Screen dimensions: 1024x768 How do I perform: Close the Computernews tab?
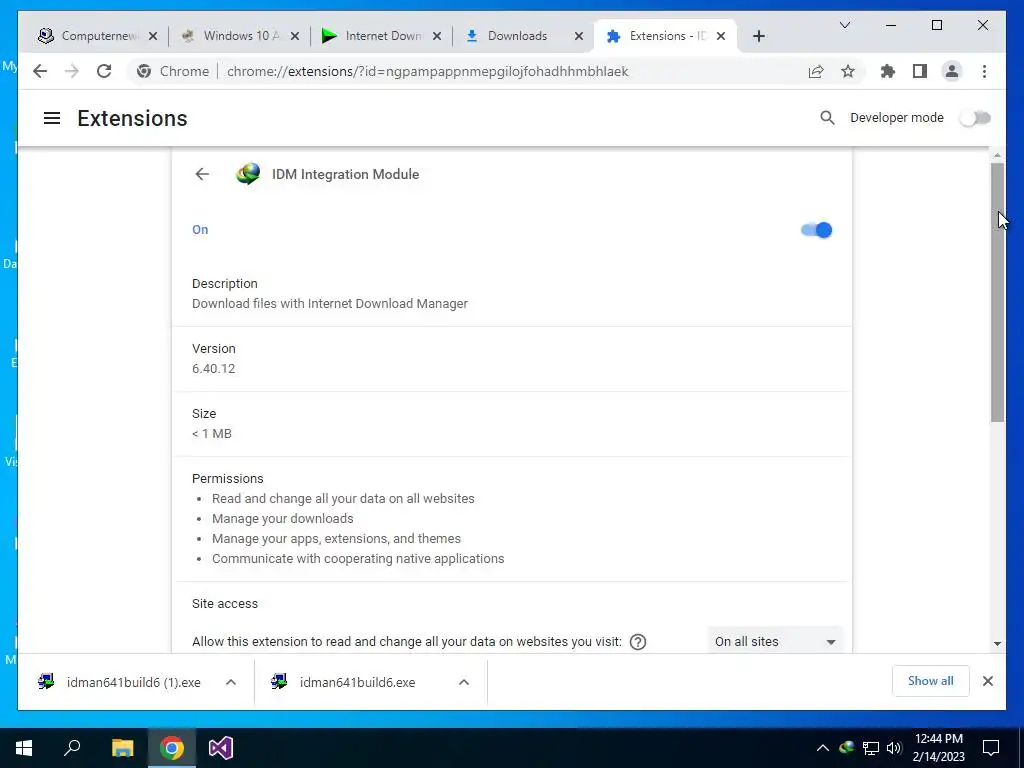coord(153,36)
